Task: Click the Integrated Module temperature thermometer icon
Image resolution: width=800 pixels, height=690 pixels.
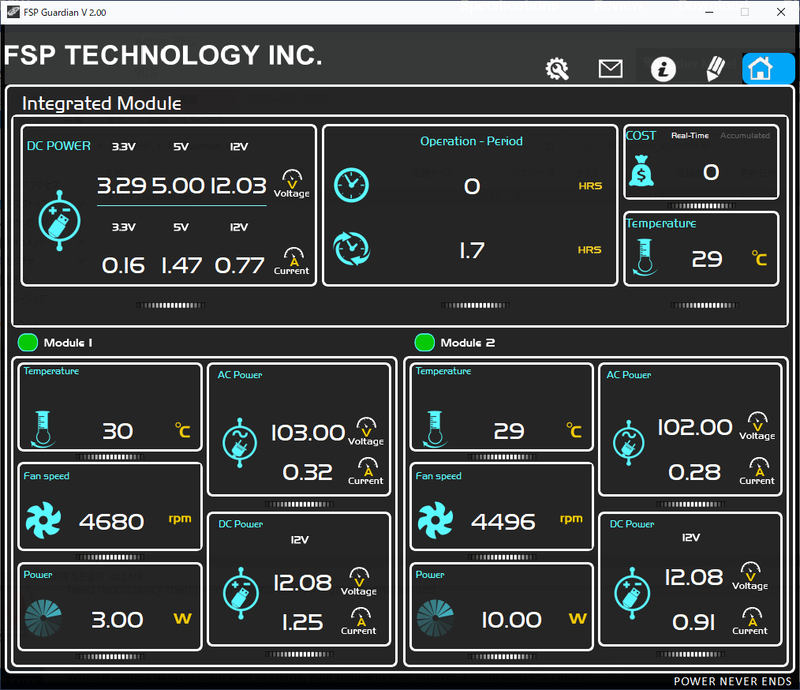Action: [x=644, y=258]
